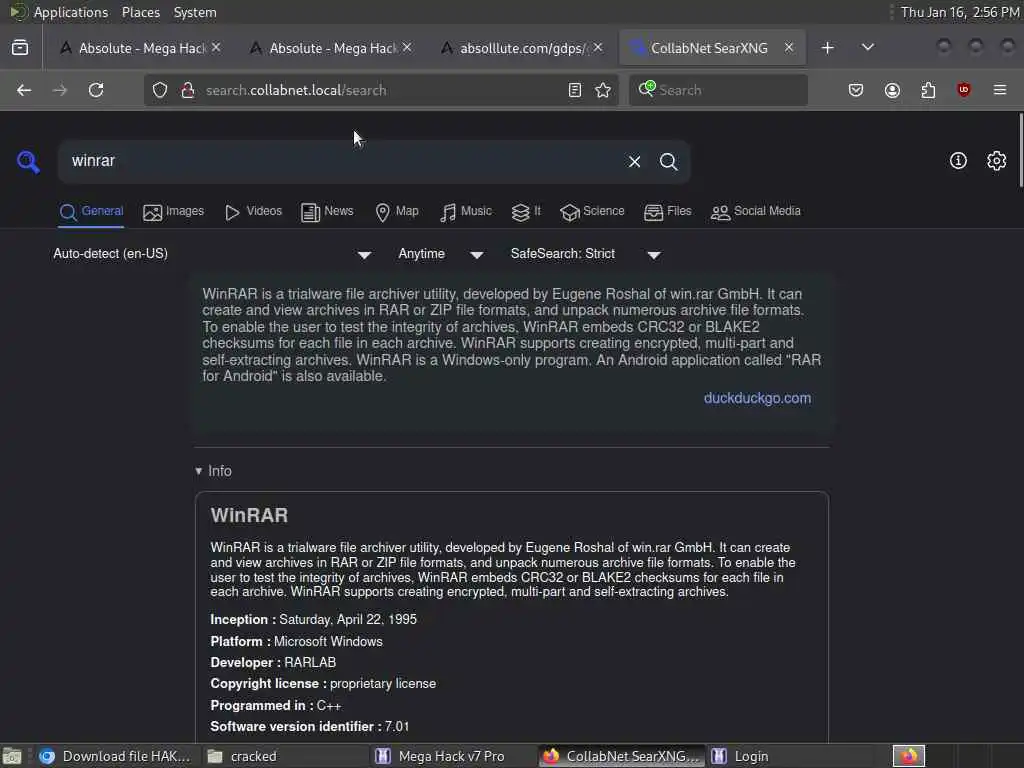Bookmark this page with star
This screenshot has width=1024, height=768.
[603, 90]
